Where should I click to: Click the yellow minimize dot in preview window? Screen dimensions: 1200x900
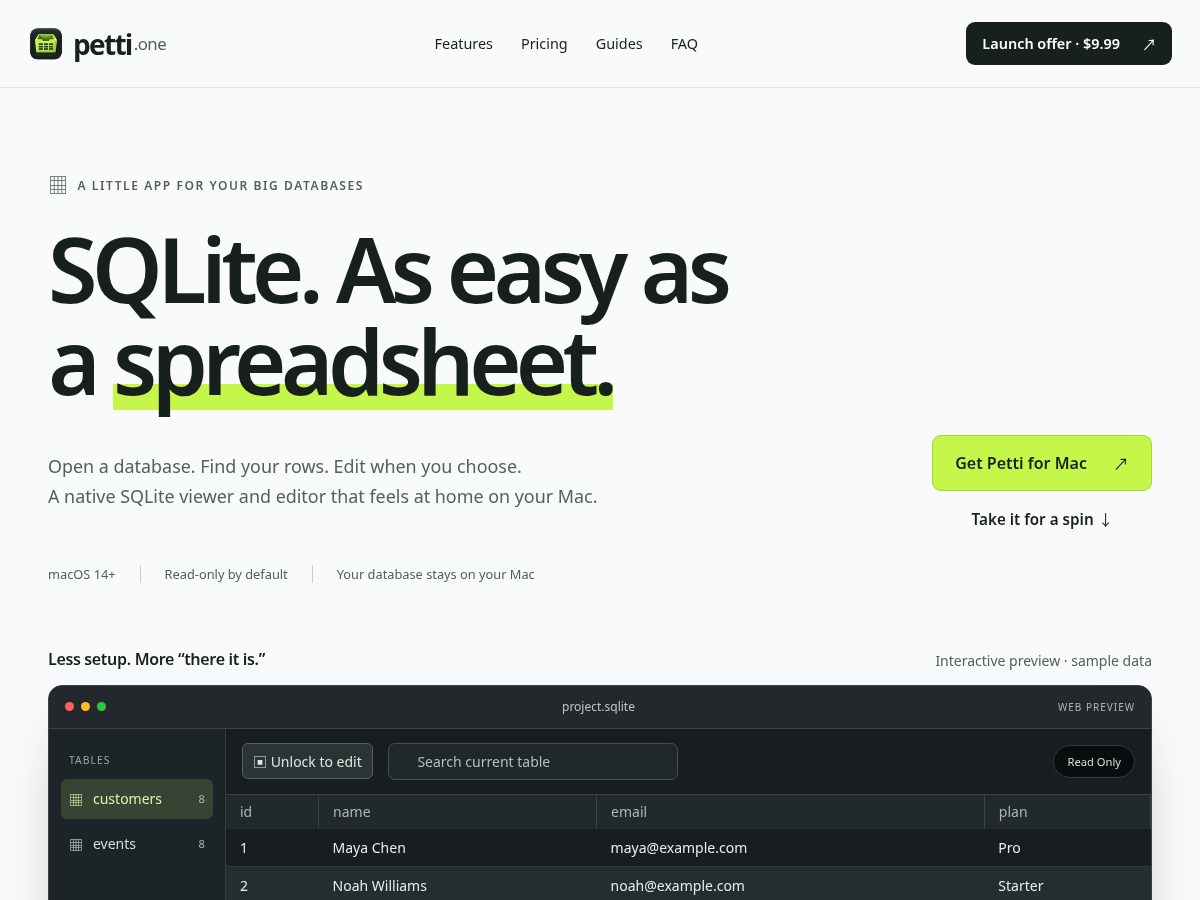85,707
